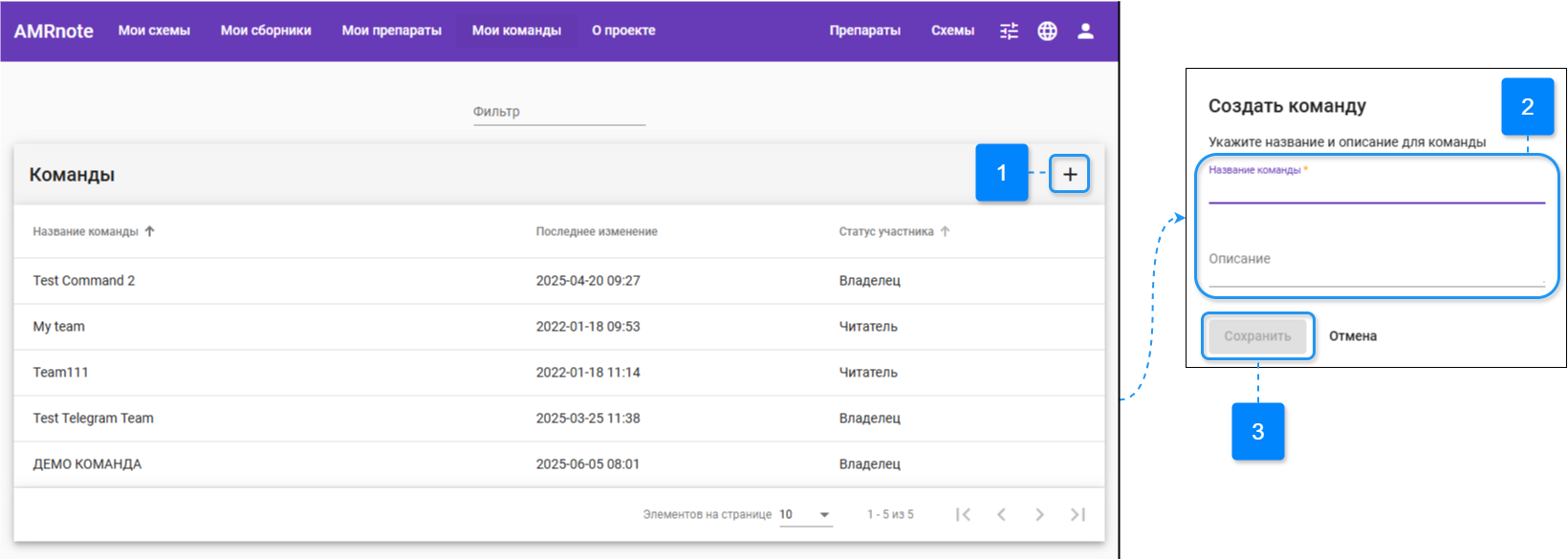Select the ДЕМО КОМАНДА row
The image size is (1568, 559).
[559, 464]
